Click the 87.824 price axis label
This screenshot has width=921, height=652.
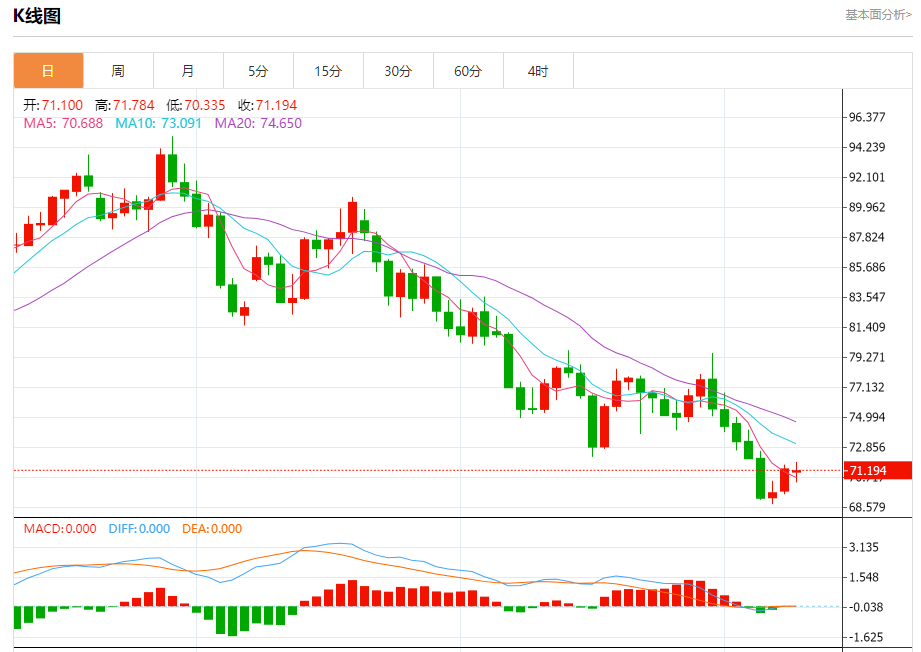[x=867, y=237]
